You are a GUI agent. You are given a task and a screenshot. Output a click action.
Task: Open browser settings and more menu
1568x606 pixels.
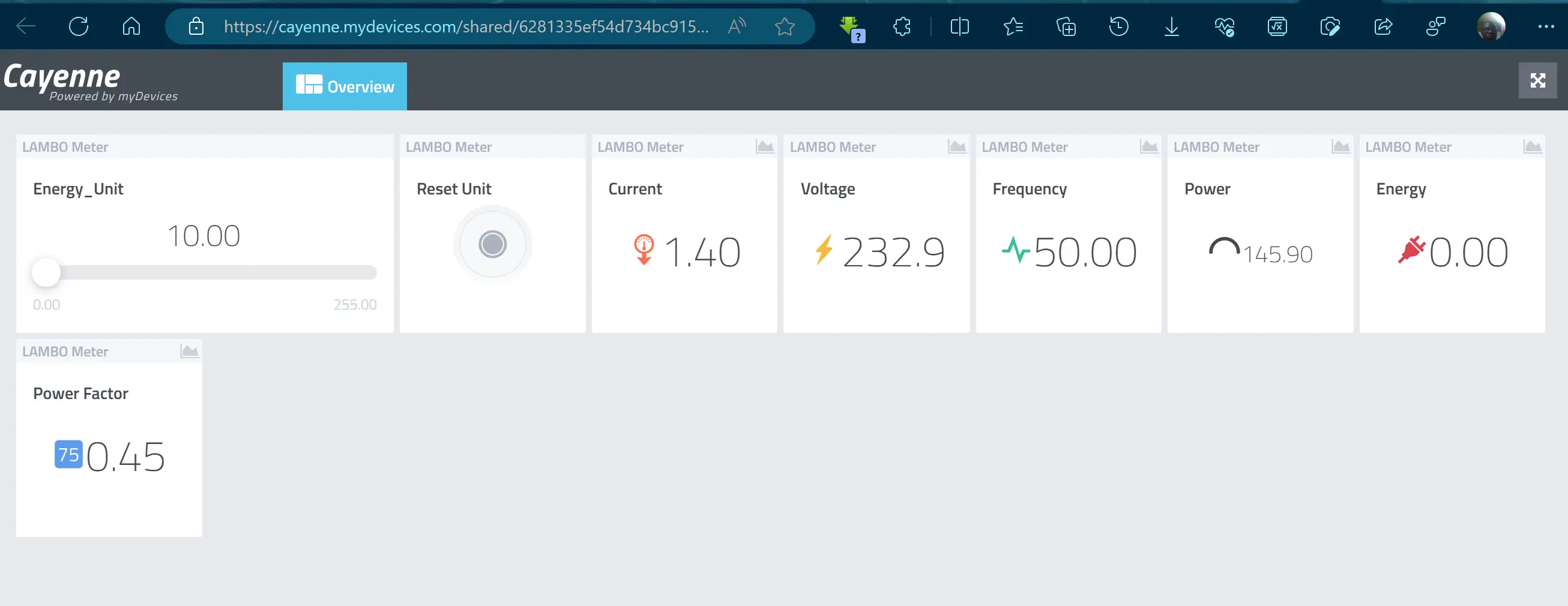click(x=1545, y=26)
